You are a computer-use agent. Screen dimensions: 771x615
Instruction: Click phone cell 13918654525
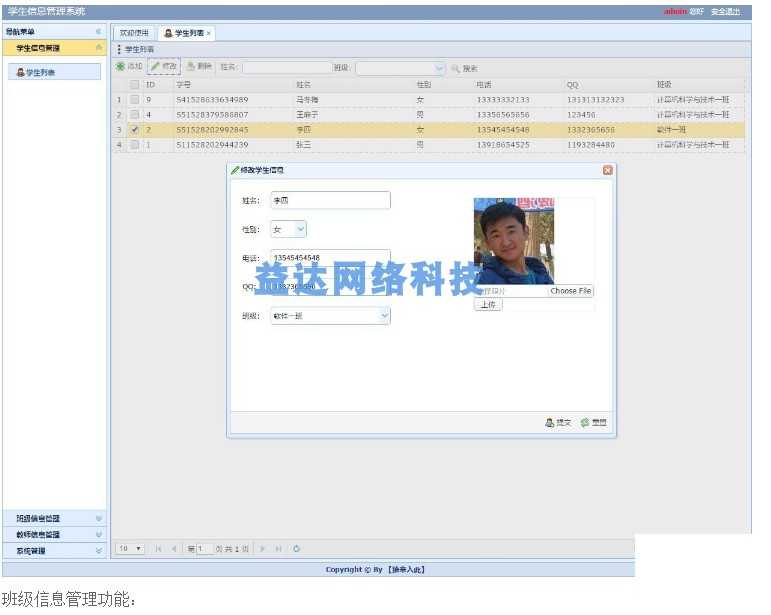(x=503, y=145)
